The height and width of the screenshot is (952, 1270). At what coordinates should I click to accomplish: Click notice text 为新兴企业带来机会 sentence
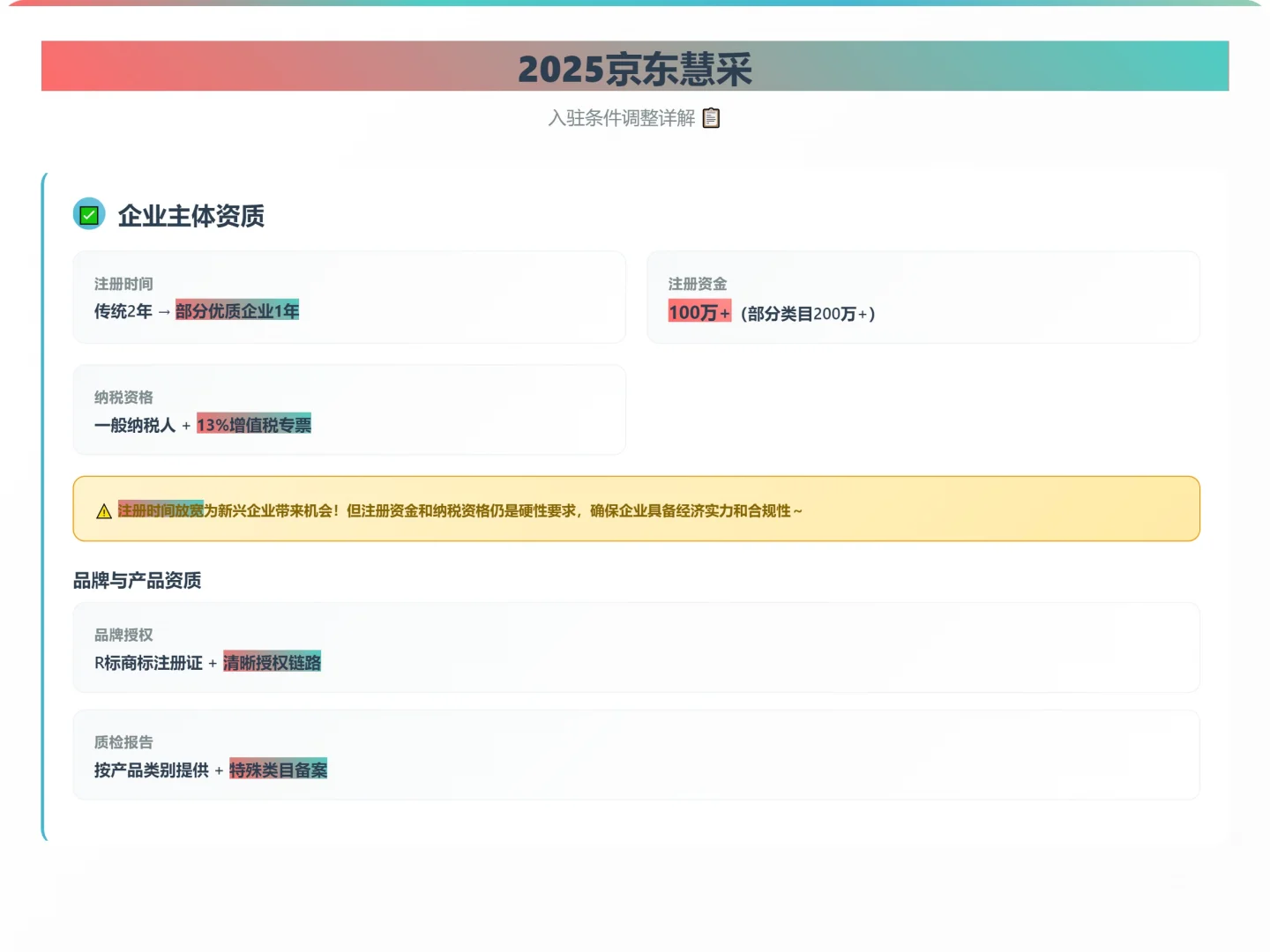pos(503,510)
